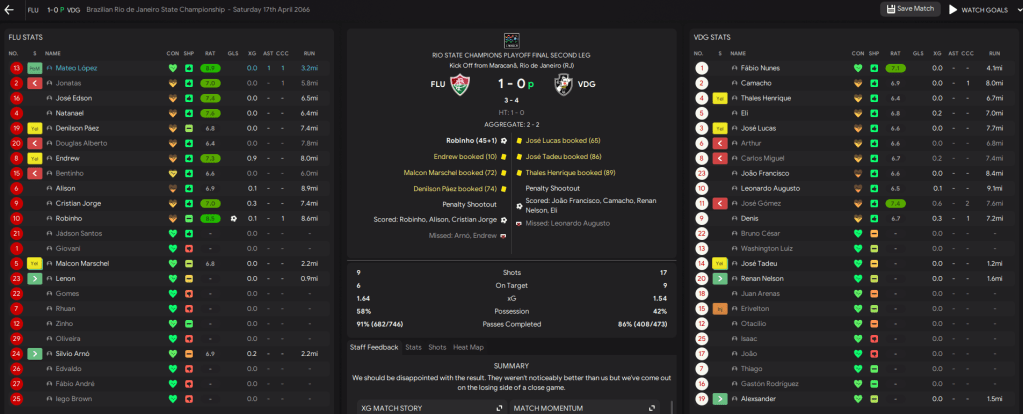Viewport: 1023px width, 414px height.
Task: Select the Stats tab
Action: (x=413, y=347)
